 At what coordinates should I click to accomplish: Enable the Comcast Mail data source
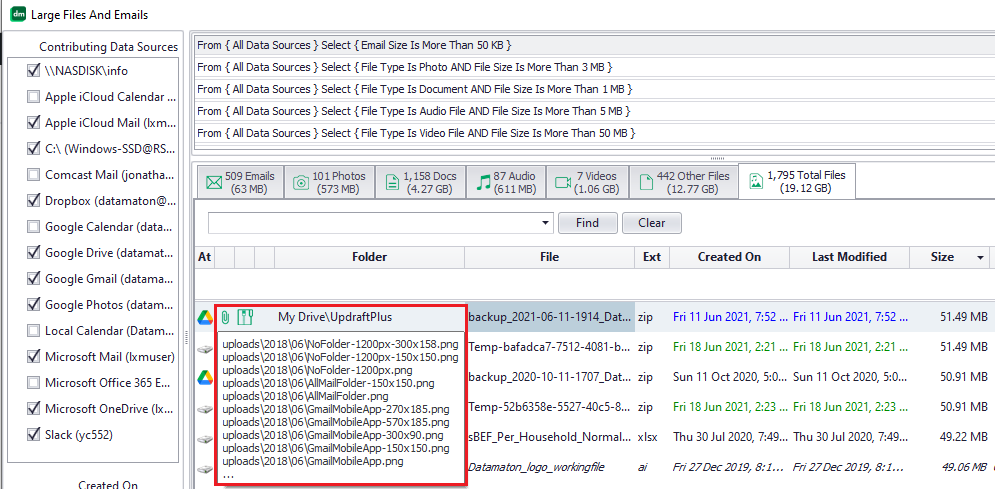pyautogui.click(x=33, y=174)
